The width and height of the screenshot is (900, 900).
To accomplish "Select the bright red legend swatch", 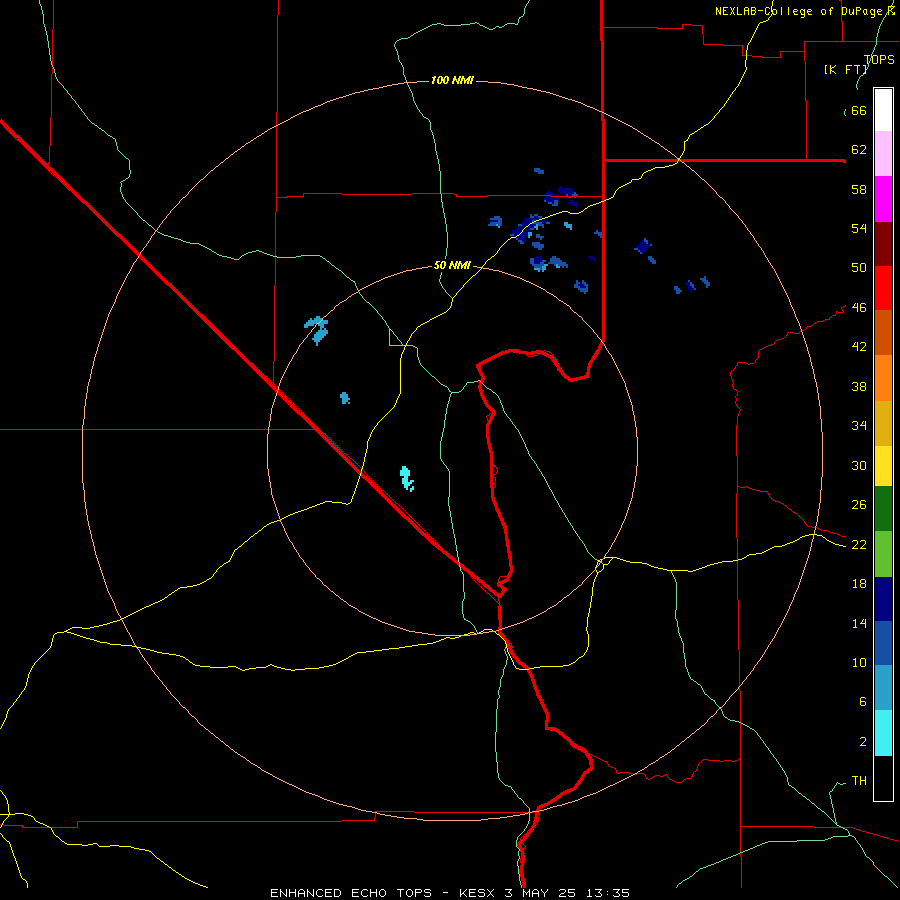I will coord(883,288).
